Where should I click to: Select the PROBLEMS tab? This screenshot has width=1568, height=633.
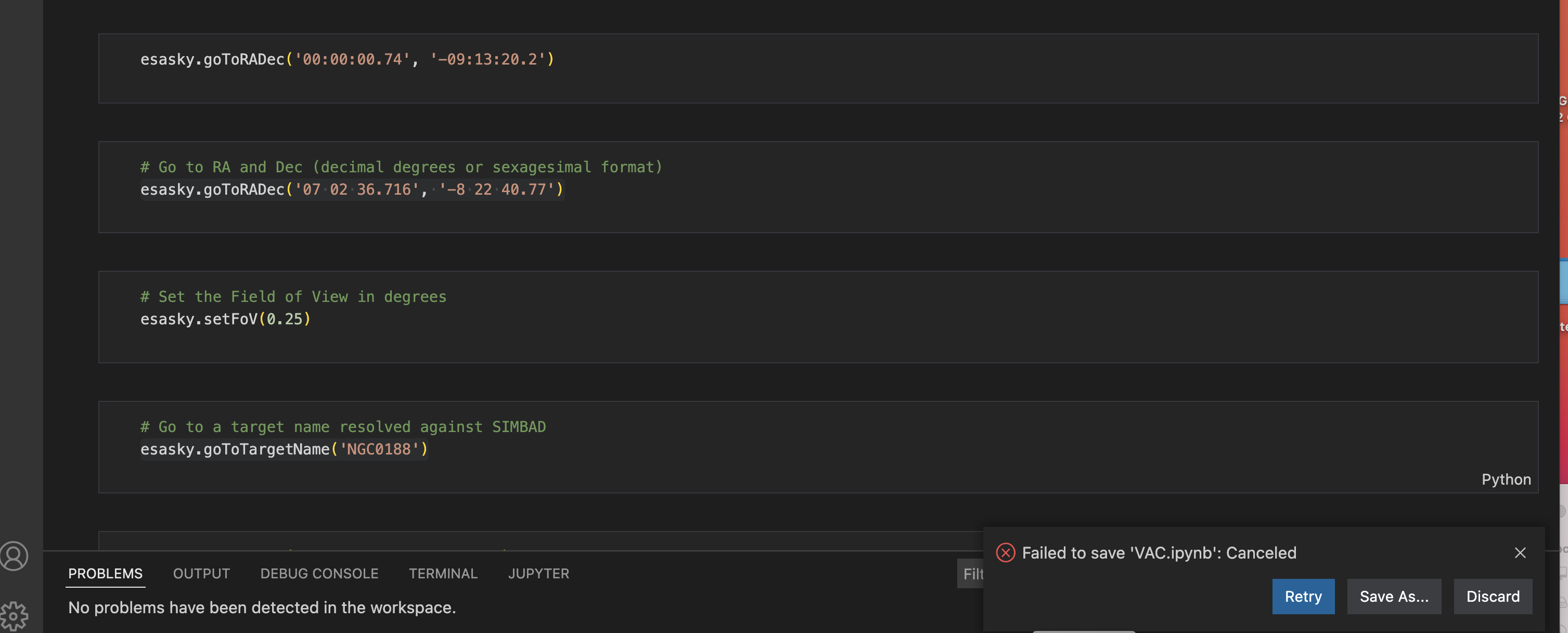(105, 573)
